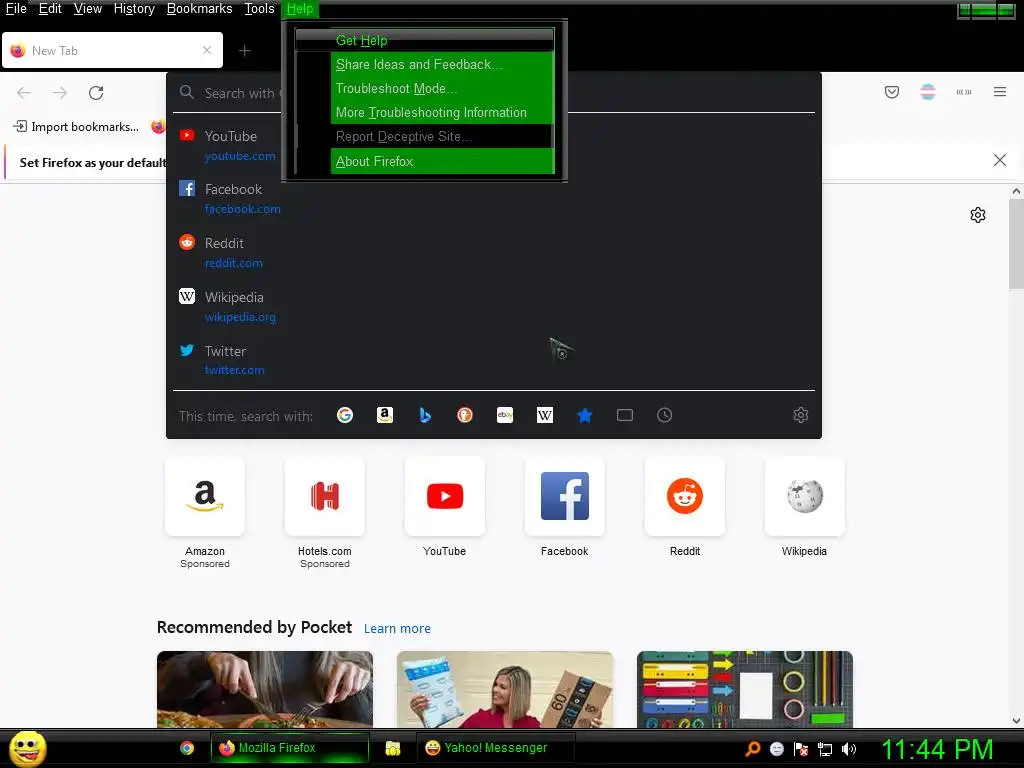Open the Bookmarks menu
The height and width of the screenshot is (768, 1024).
pos(199,8)
